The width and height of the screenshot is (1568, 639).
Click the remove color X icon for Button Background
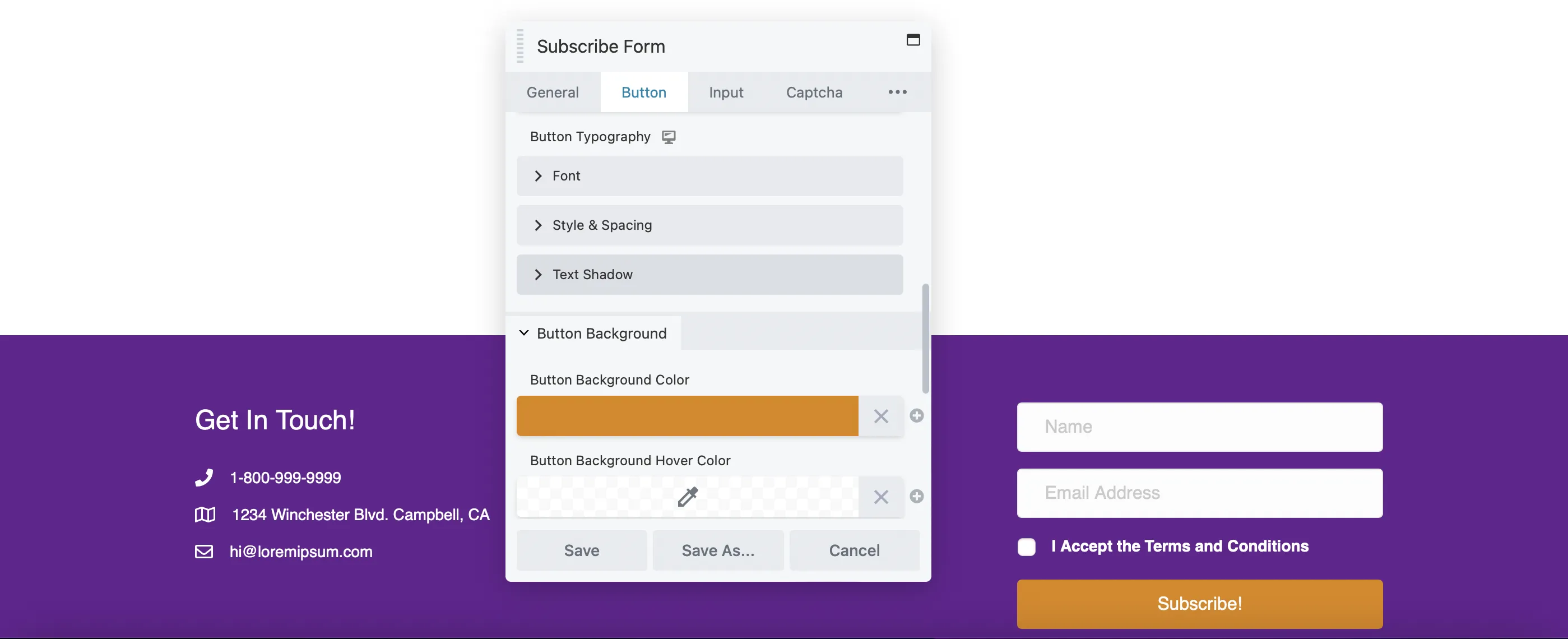tap(880, 416)
